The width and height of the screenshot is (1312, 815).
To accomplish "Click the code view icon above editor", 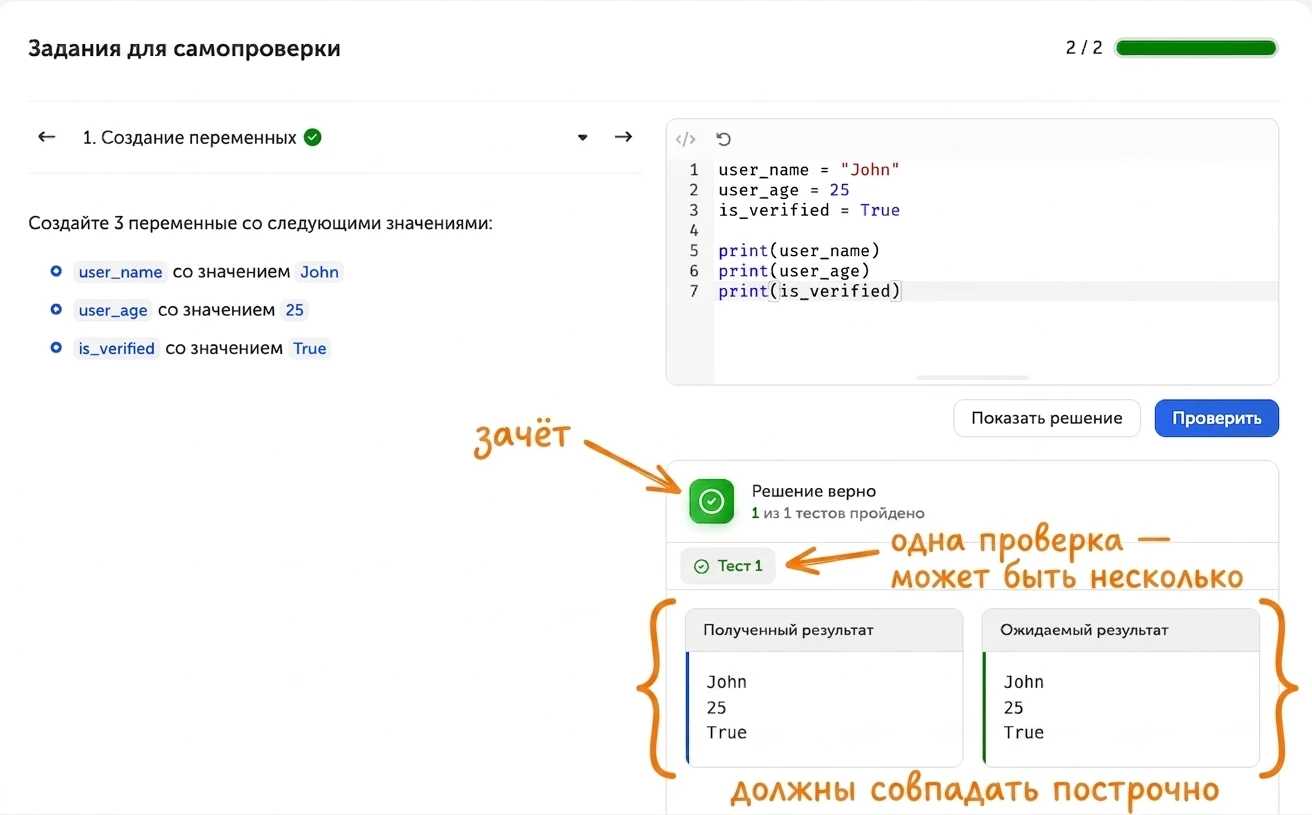I will tap(685, 139).
